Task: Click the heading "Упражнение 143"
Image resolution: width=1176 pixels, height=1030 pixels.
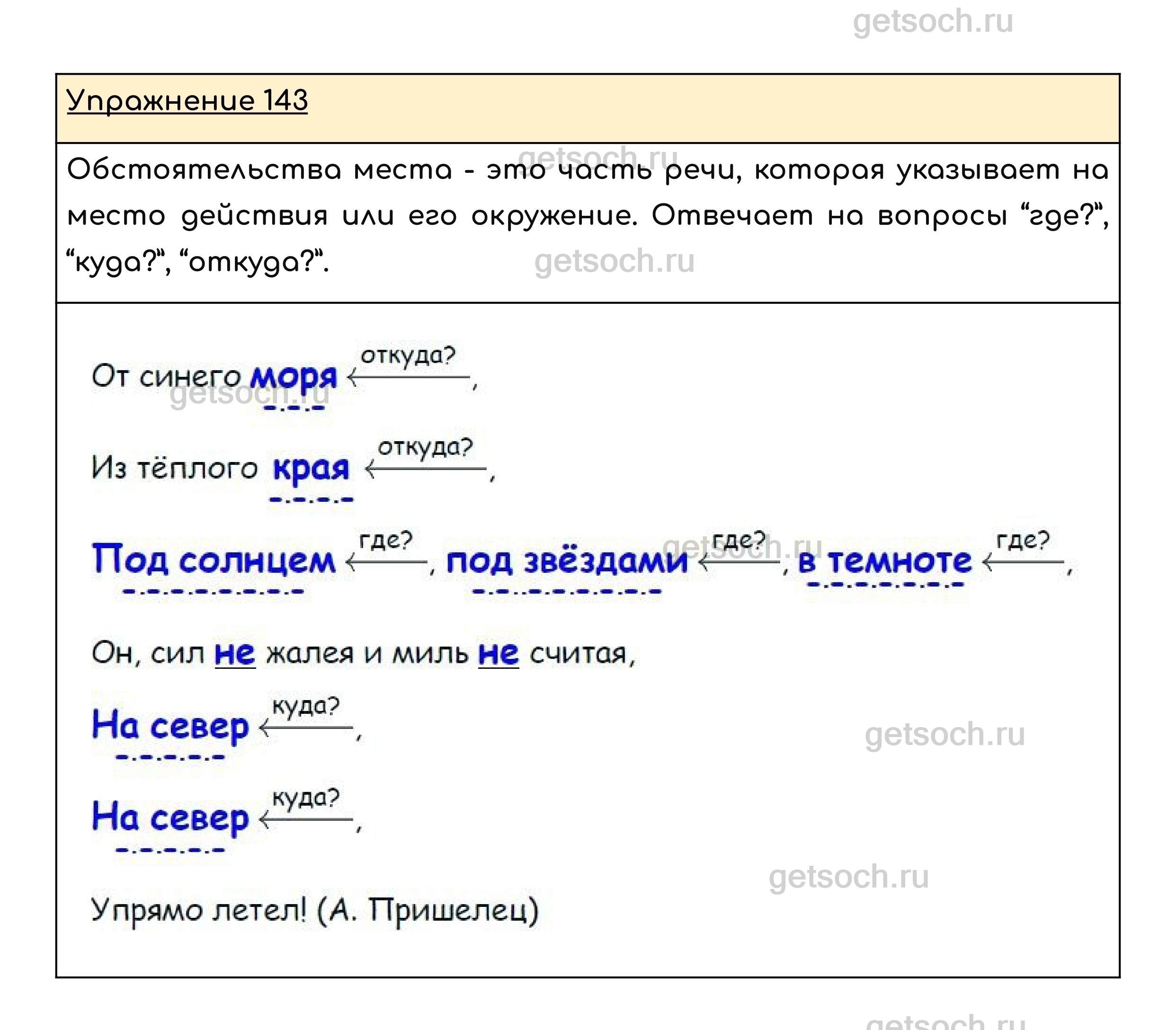Action: click(x=187, y=100)
